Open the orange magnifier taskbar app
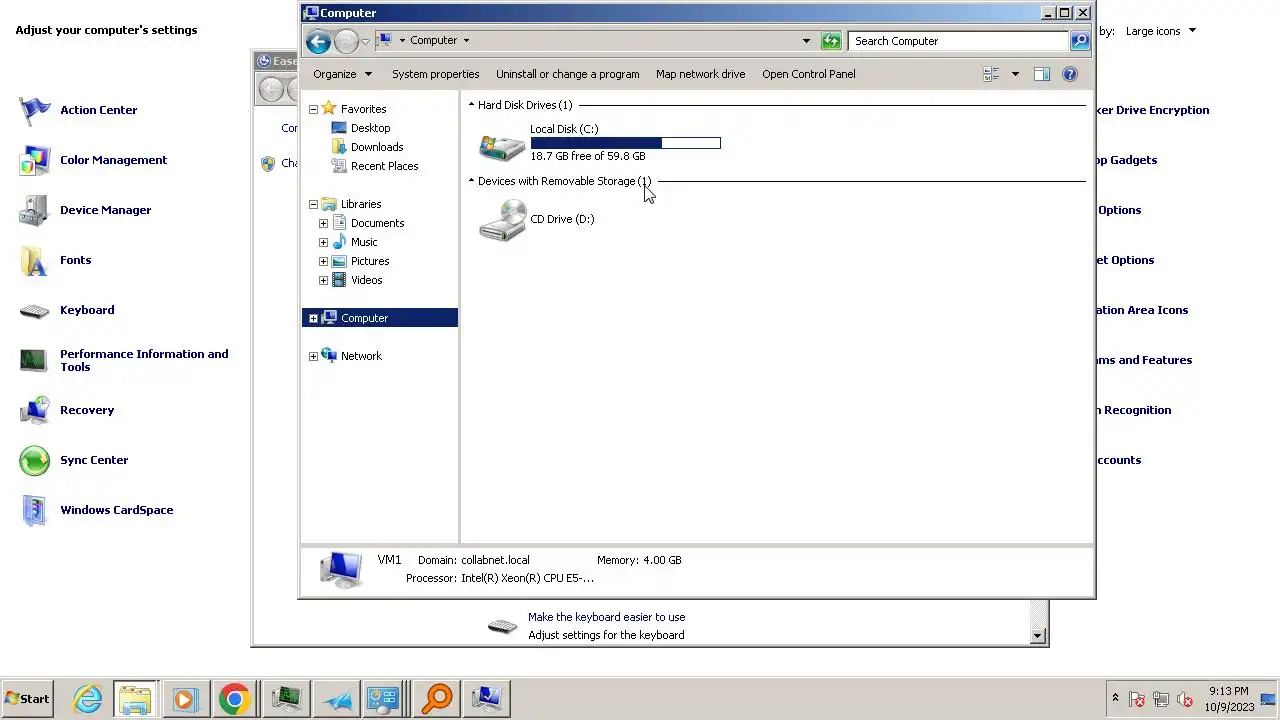 (x=437, y=699)
